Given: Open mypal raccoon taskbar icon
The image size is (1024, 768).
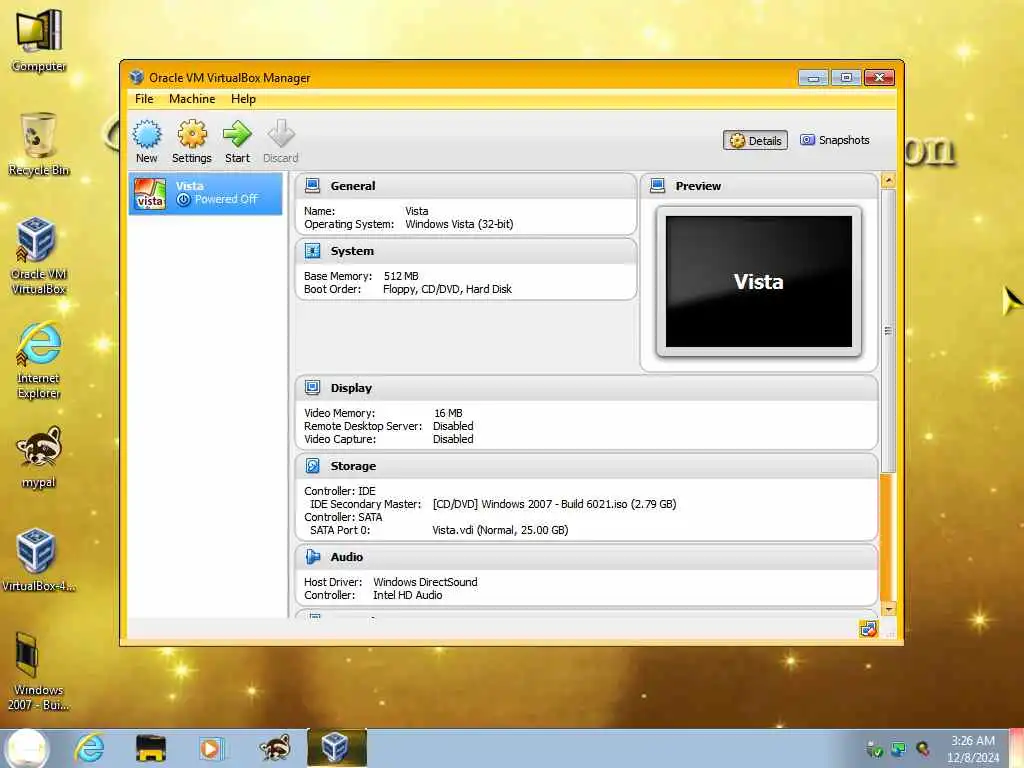Looking at the screenshot, I should click(x=274, y=748).
